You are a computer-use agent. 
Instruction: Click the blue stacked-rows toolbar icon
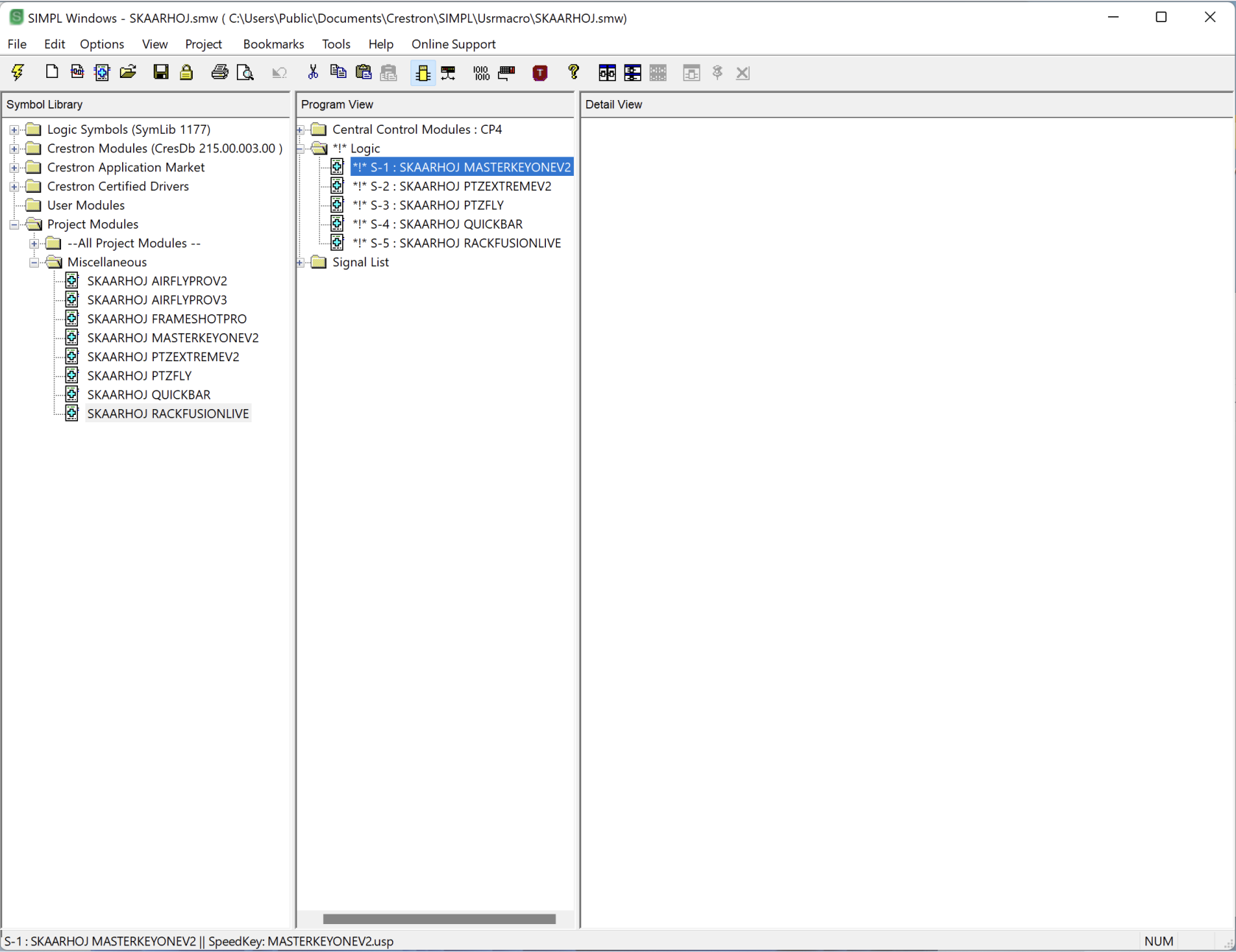tap(633, 72)
